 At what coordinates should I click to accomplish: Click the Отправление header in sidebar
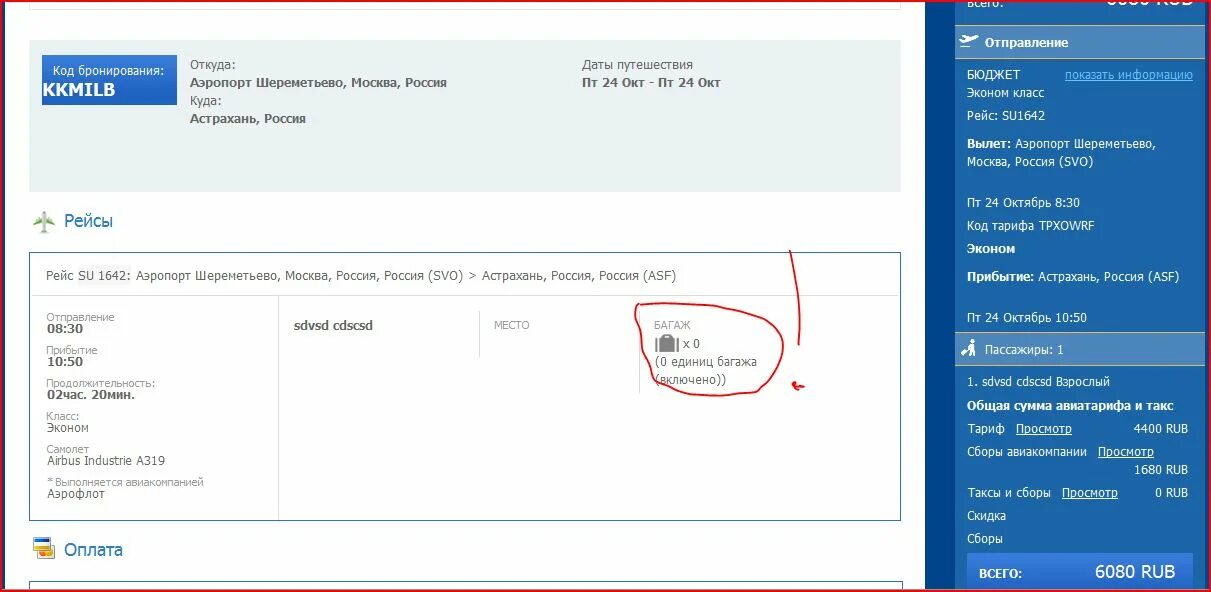1026,42
